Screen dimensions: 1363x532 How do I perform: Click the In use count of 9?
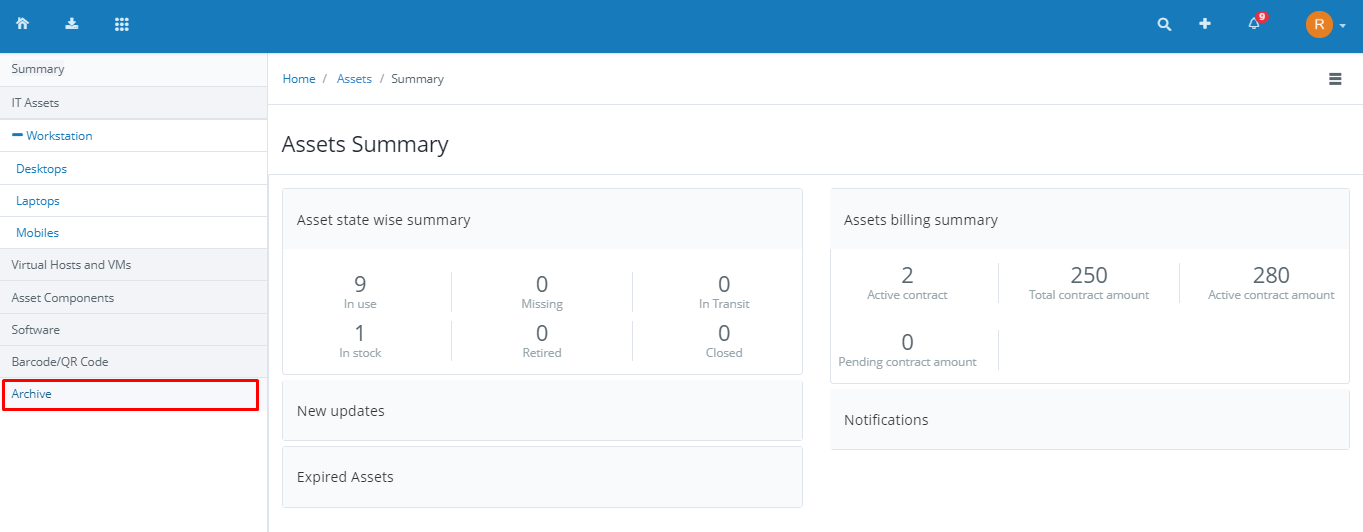(360, 285)
